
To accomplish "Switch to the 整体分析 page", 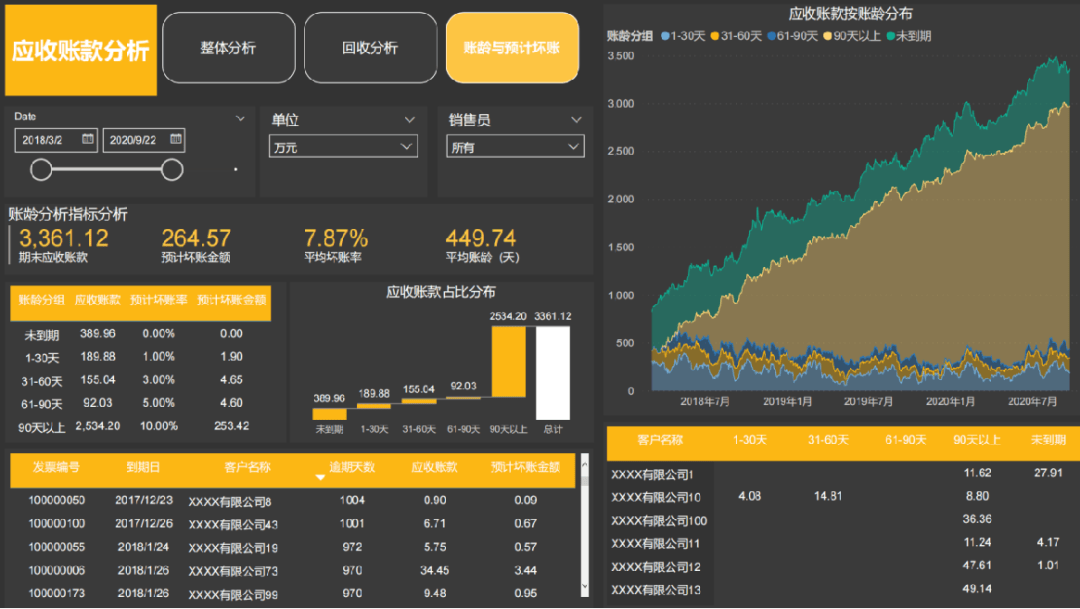I will [x=228, y=48].
